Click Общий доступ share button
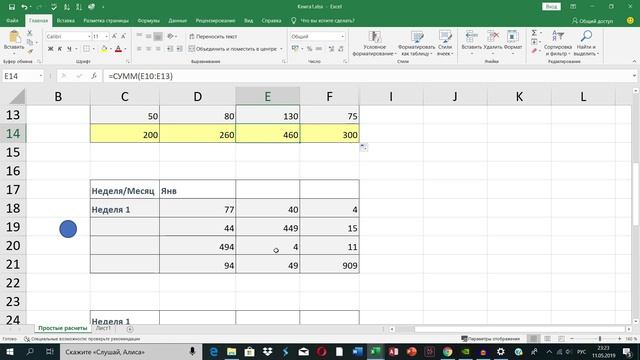This screenshot has width=640, height=360. 593,20
